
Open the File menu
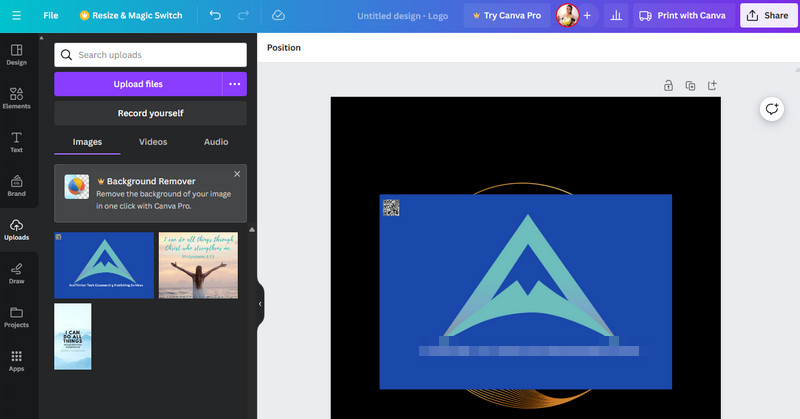[x=51, y=16]
